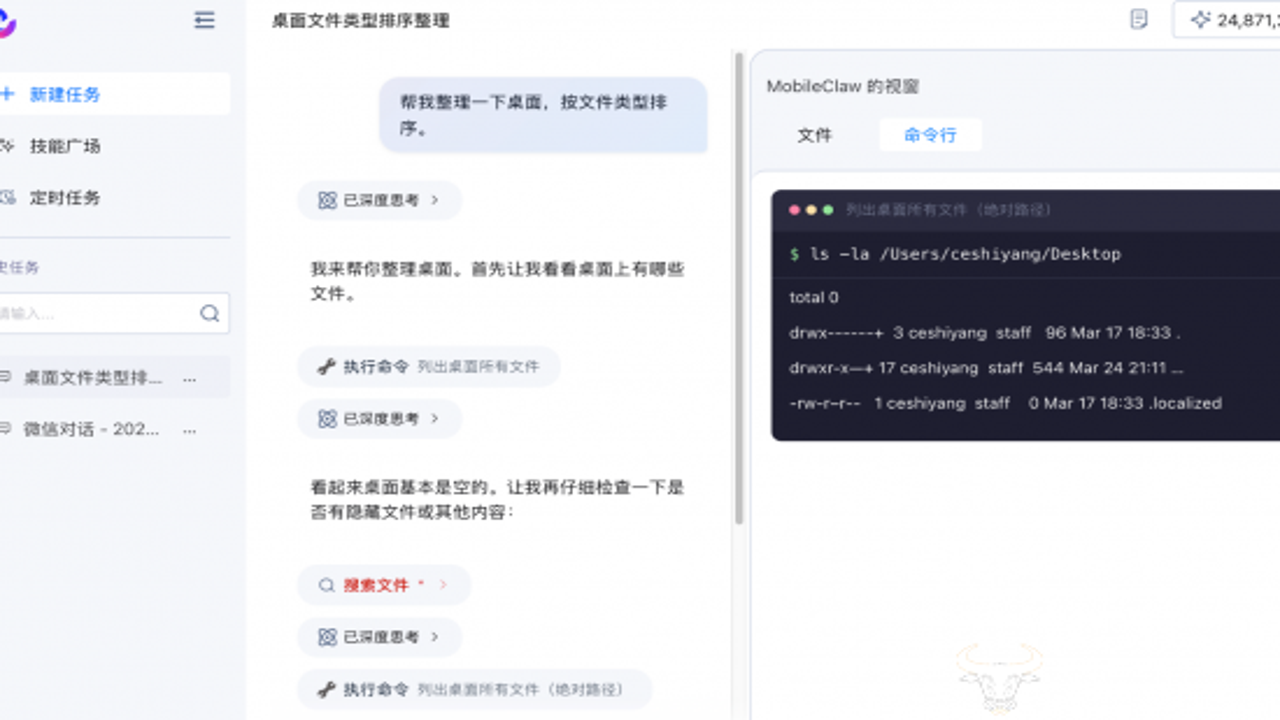Open more options for 微信对话 - 202... task
The image size is (1280, 720).
click(x=190, y=430)
